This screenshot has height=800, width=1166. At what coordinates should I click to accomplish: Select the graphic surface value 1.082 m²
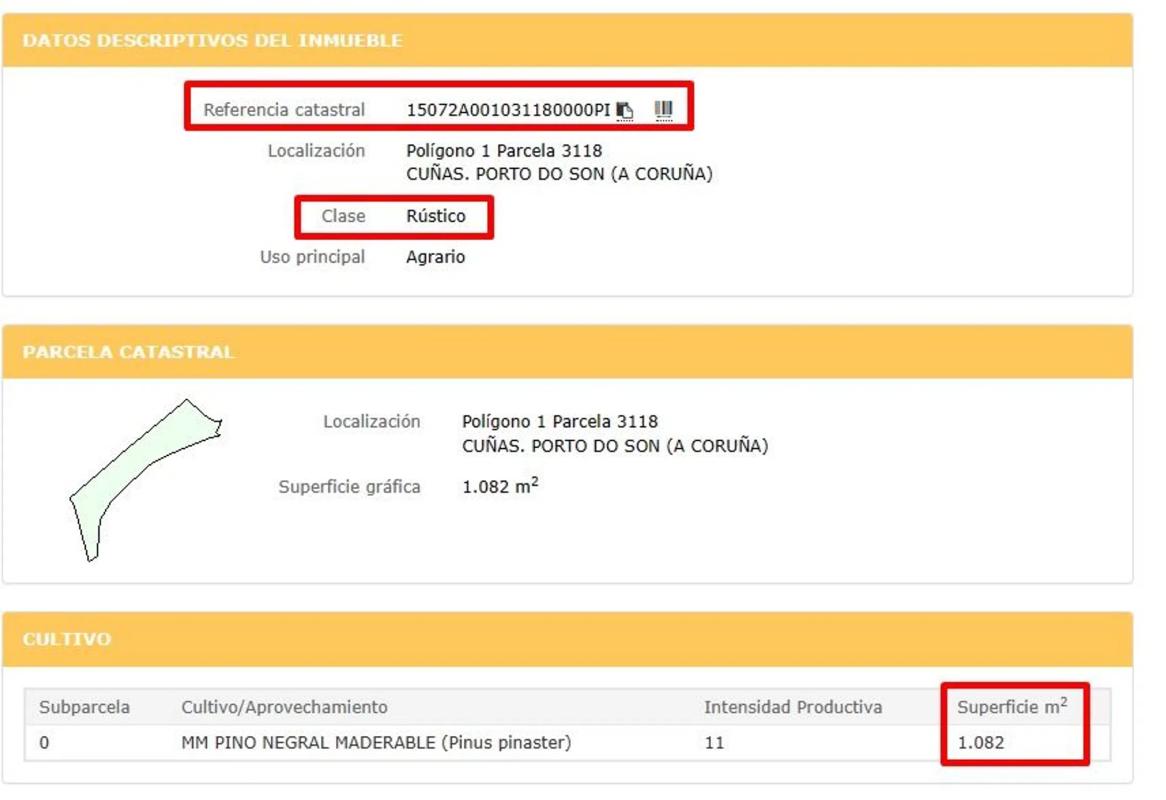tap(500, 488)
